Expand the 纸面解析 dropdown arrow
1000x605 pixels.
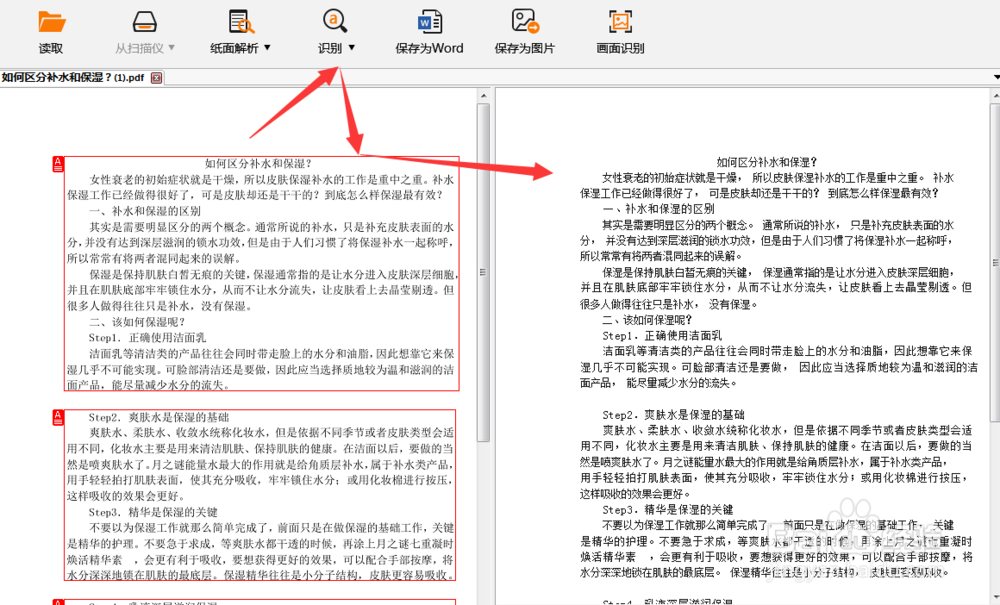[x=267, y=48]
